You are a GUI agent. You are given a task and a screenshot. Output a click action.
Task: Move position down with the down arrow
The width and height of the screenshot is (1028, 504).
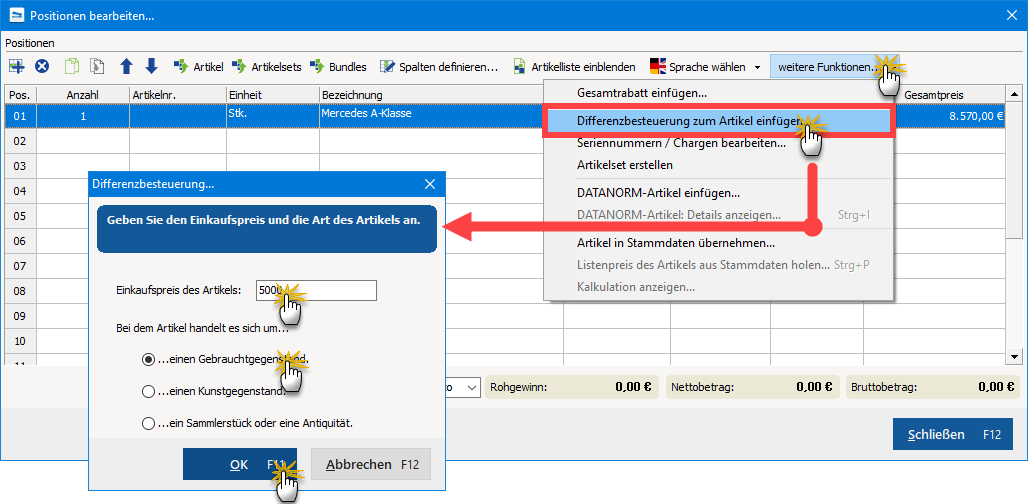(151, 67)
